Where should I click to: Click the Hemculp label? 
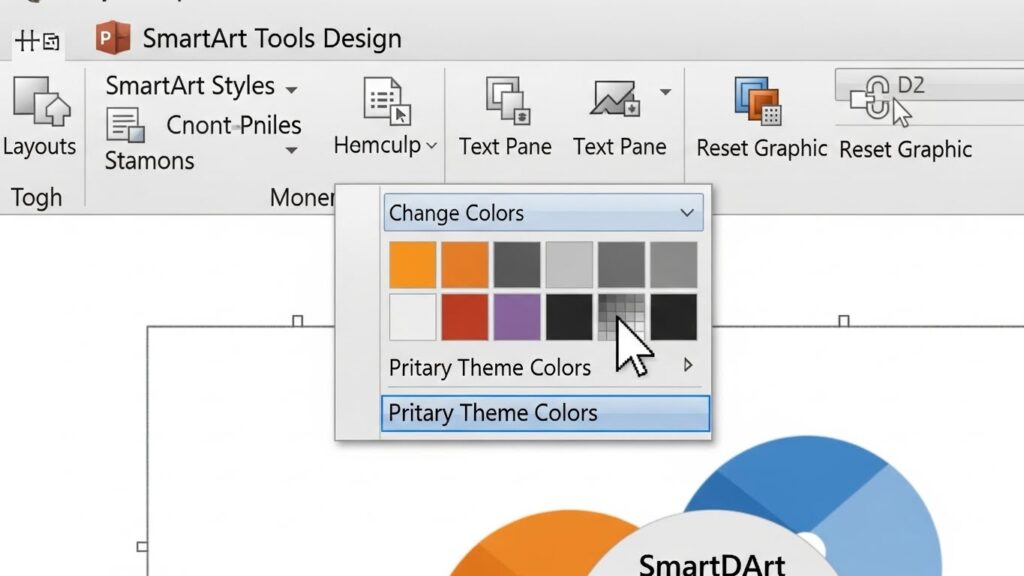point(377,145)
